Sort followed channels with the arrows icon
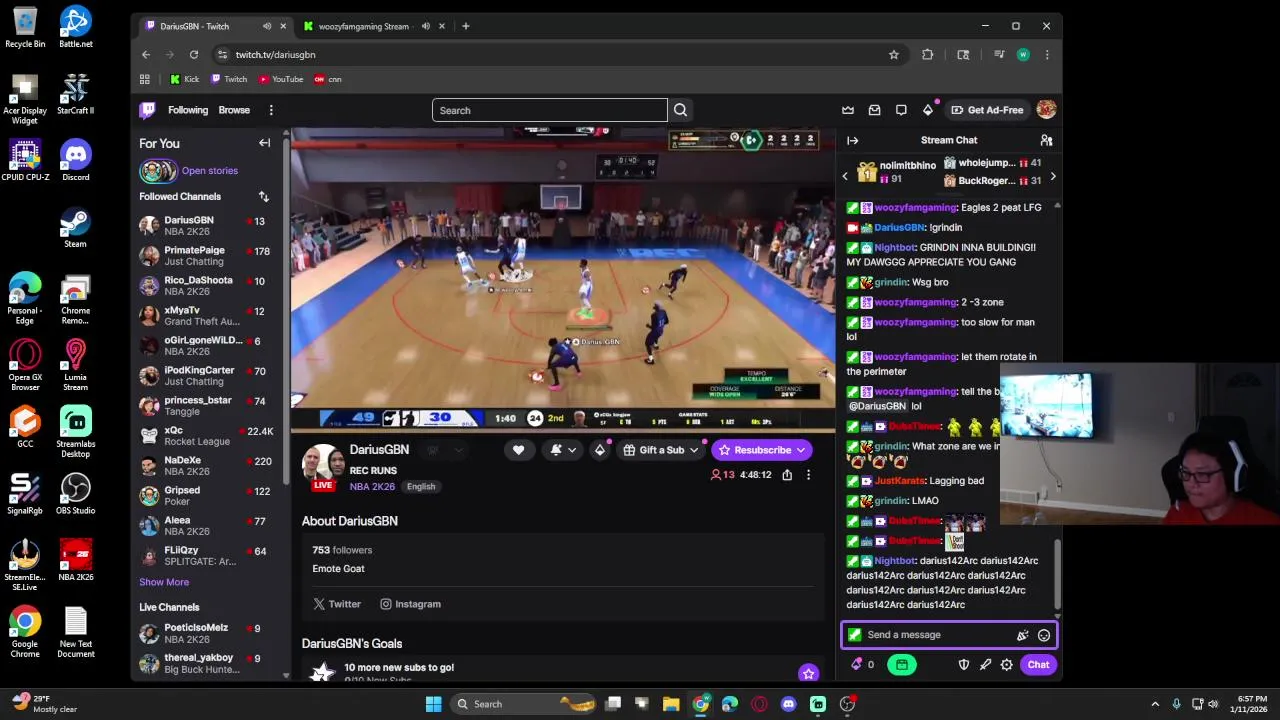The image size is (1280, 720). 264,196
